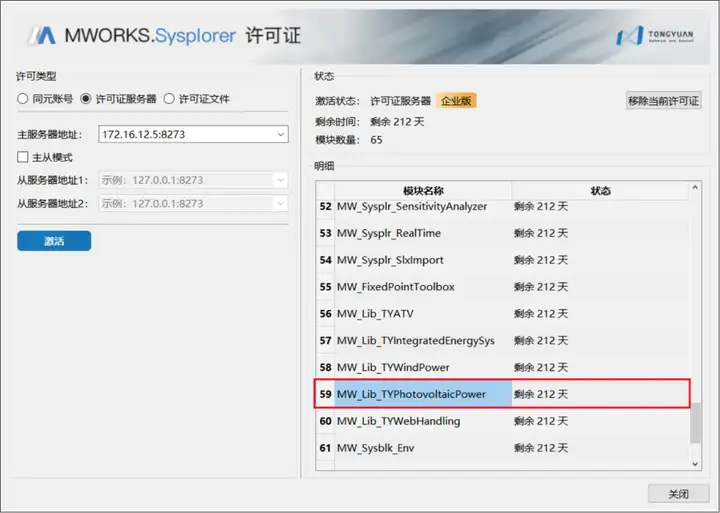This screenshot has height=513, width=720.
Task: Click the module list scrollbar thumb
Action: click(695, 423)
